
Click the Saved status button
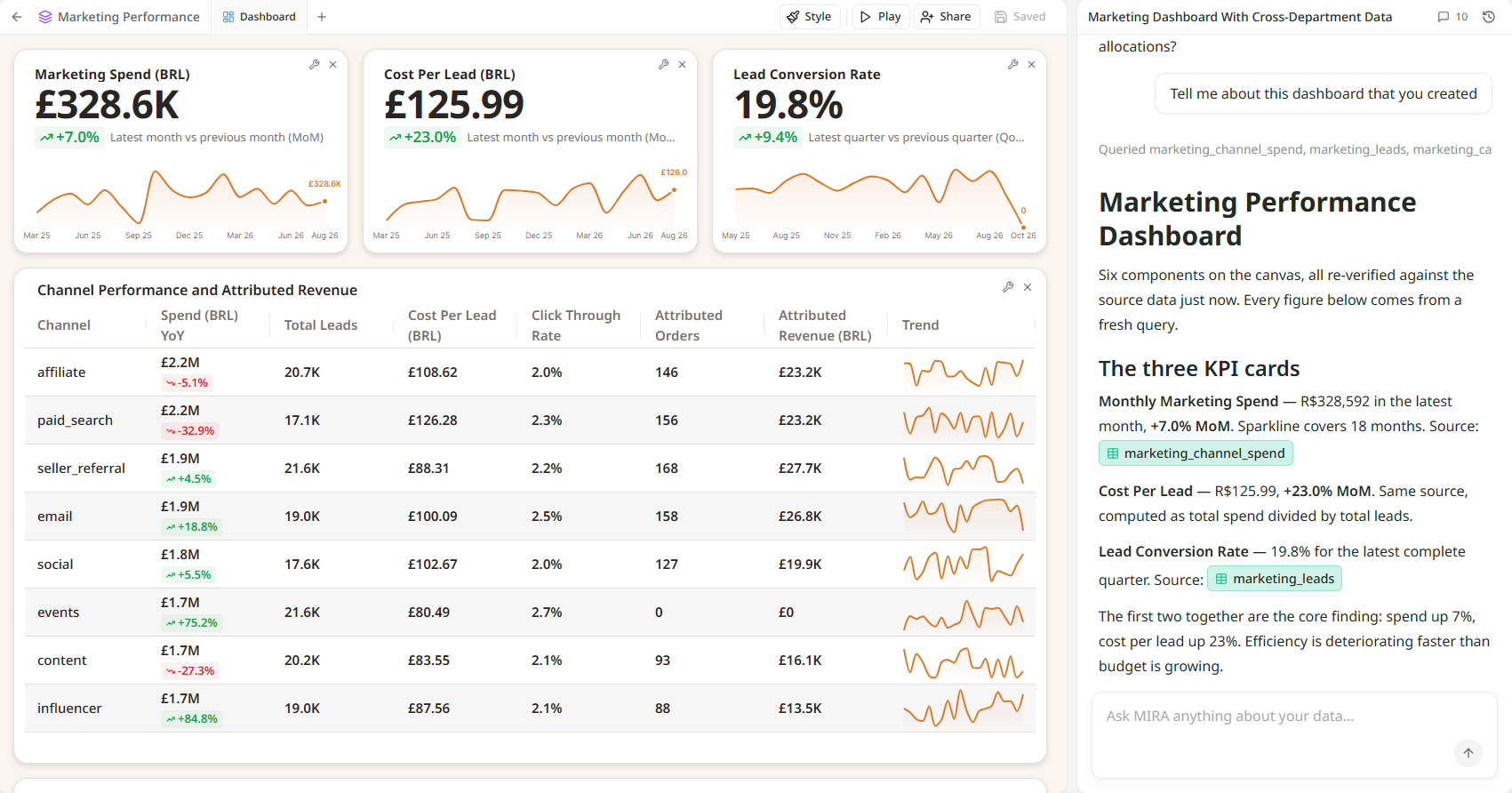click(1020, 17)
